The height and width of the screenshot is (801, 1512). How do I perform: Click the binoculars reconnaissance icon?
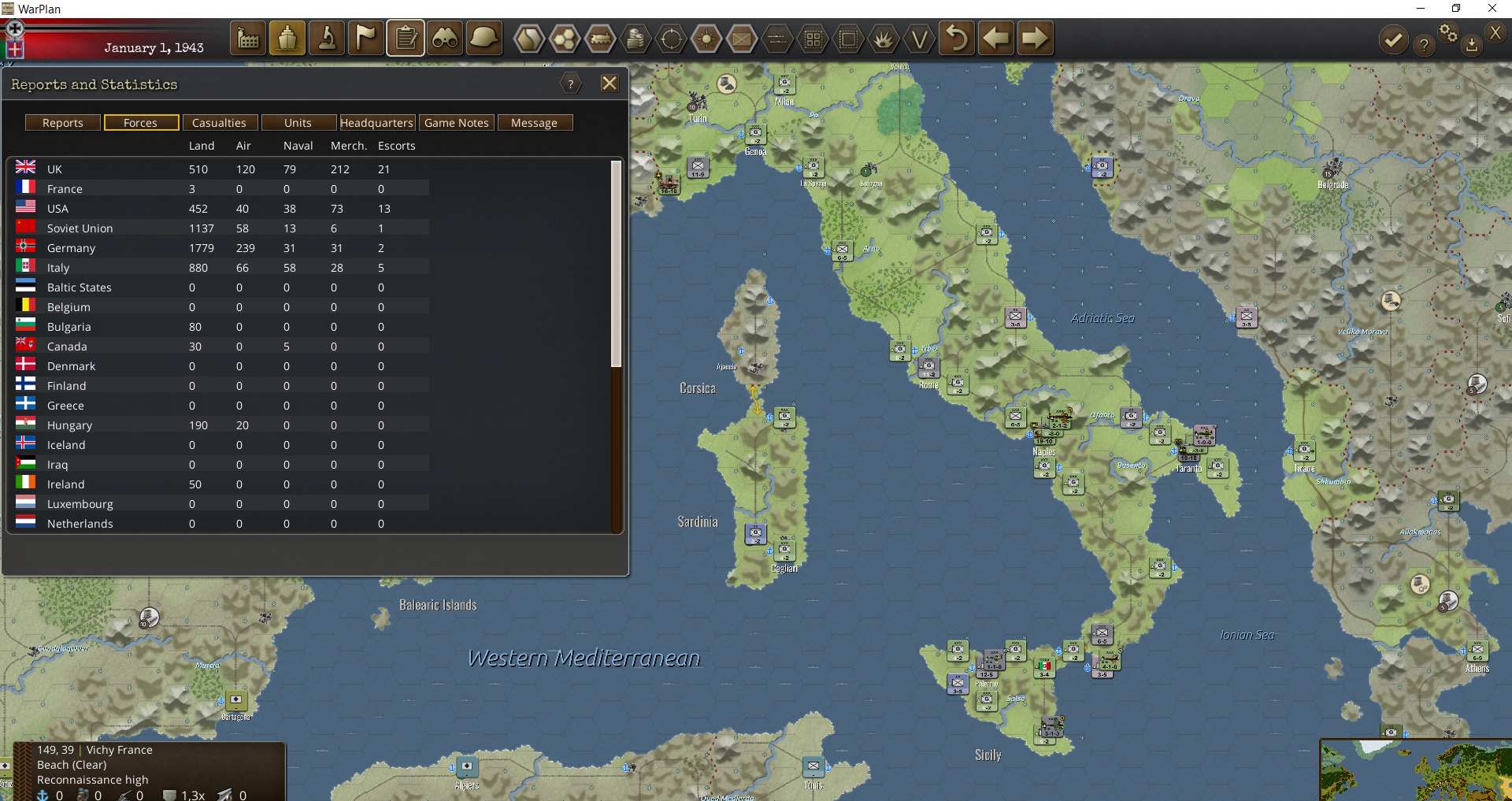click(445, 39)
